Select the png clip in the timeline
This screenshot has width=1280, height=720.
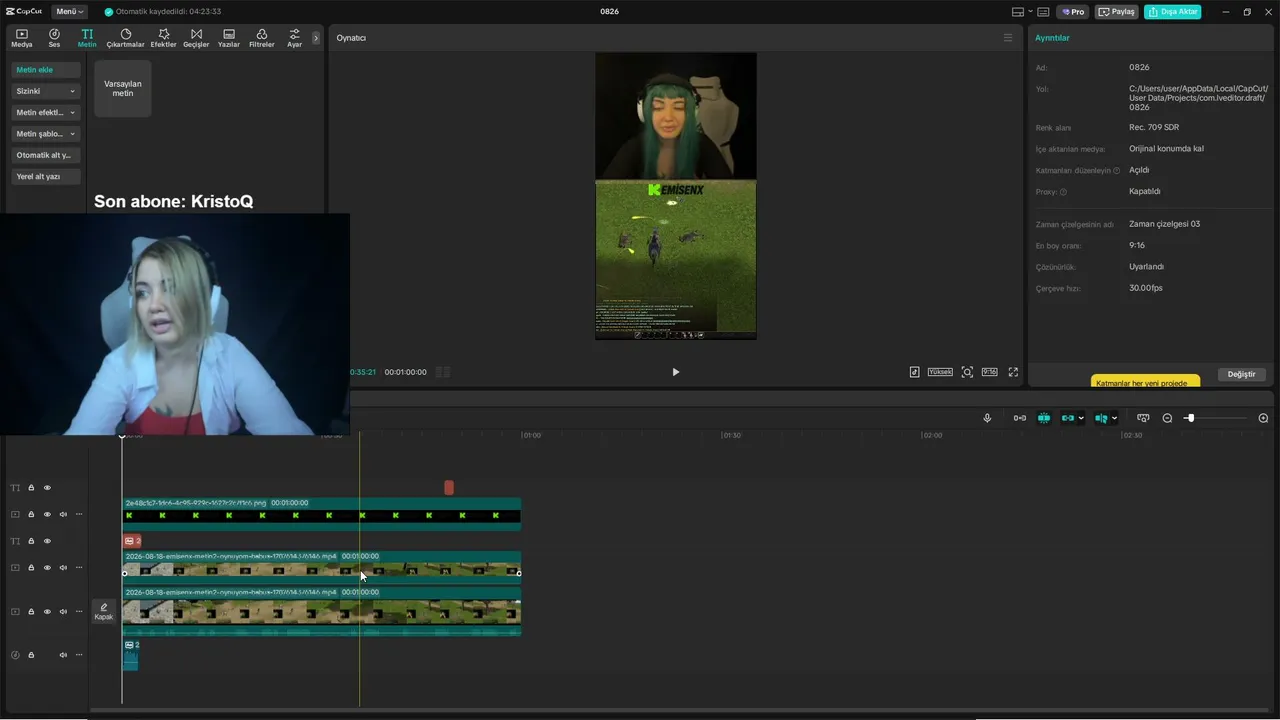tap(321, 514)
